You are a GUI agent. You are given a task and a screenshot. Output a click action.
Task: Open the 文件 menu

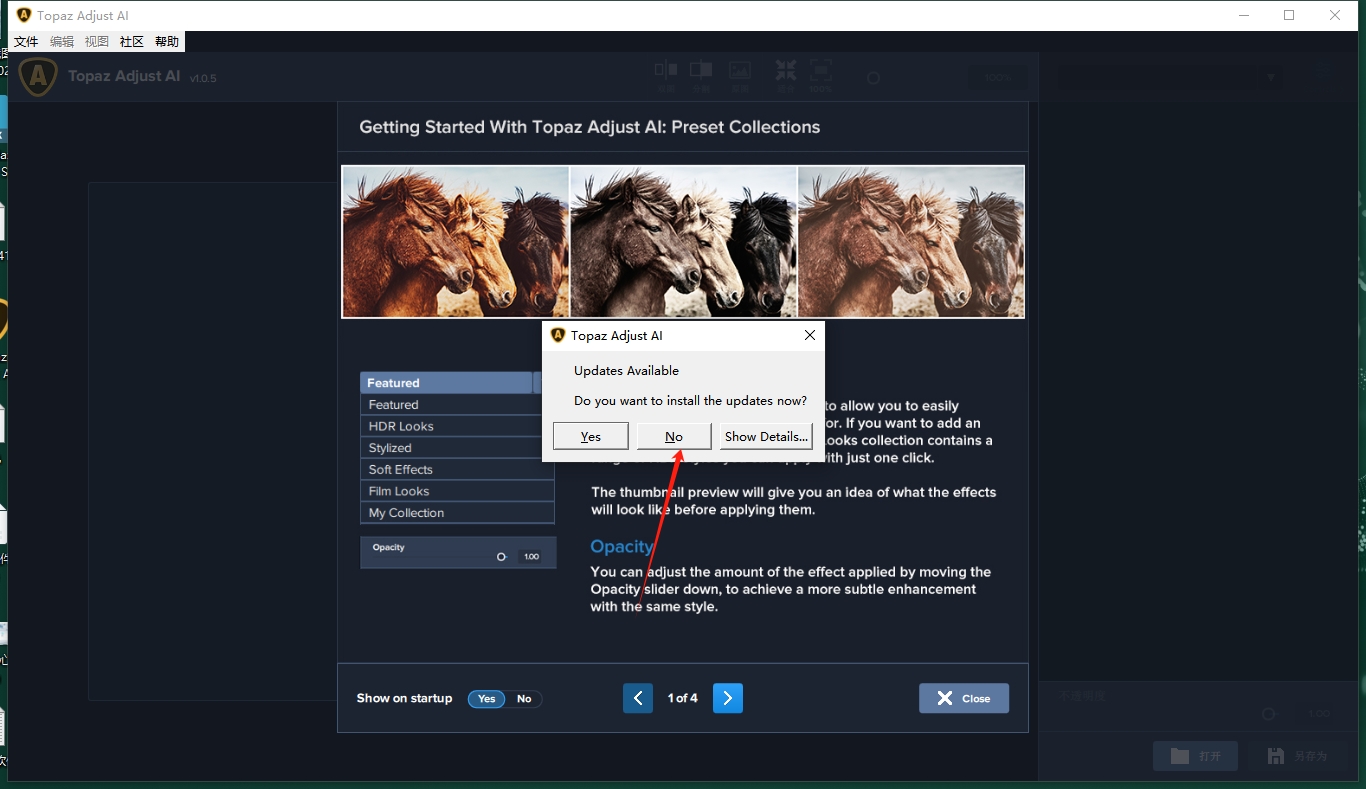26,42
